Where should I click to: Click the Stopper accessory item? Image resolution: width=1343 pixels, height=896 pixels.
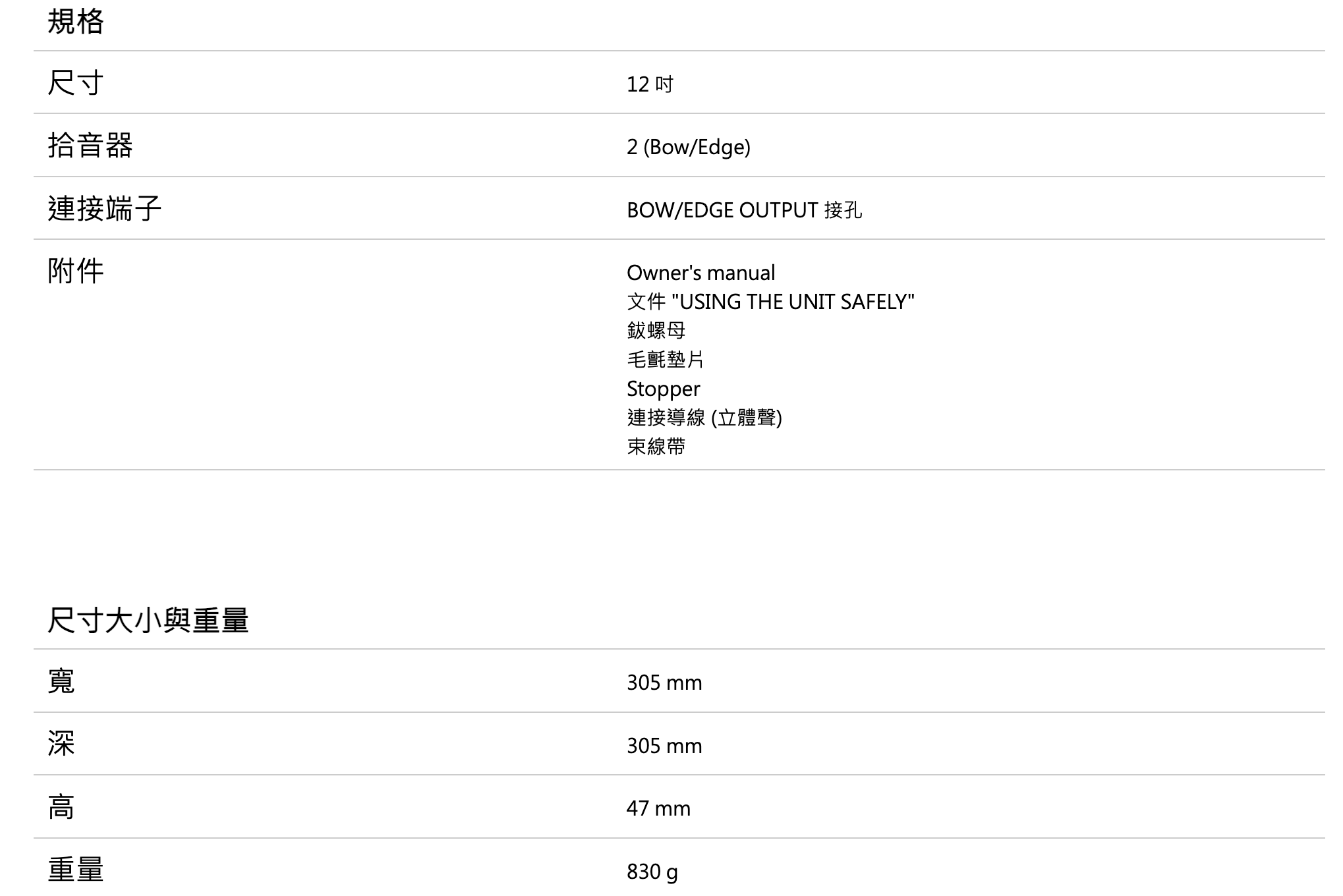click(x=663, y=389)
